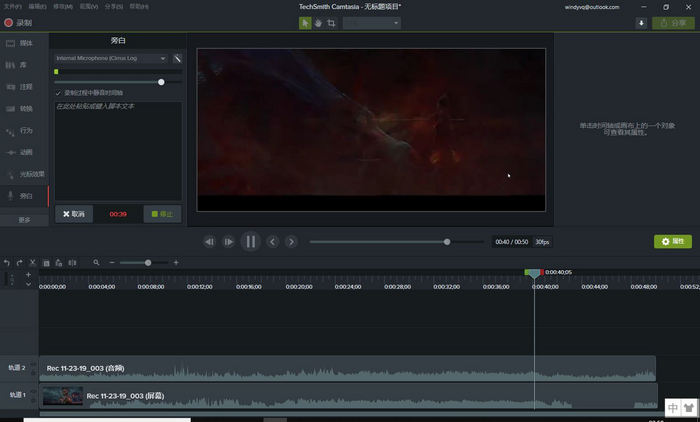Viewport: 700px width, 422px height.
Task: Split the clip at the playhead
Action: pos(72,263)
